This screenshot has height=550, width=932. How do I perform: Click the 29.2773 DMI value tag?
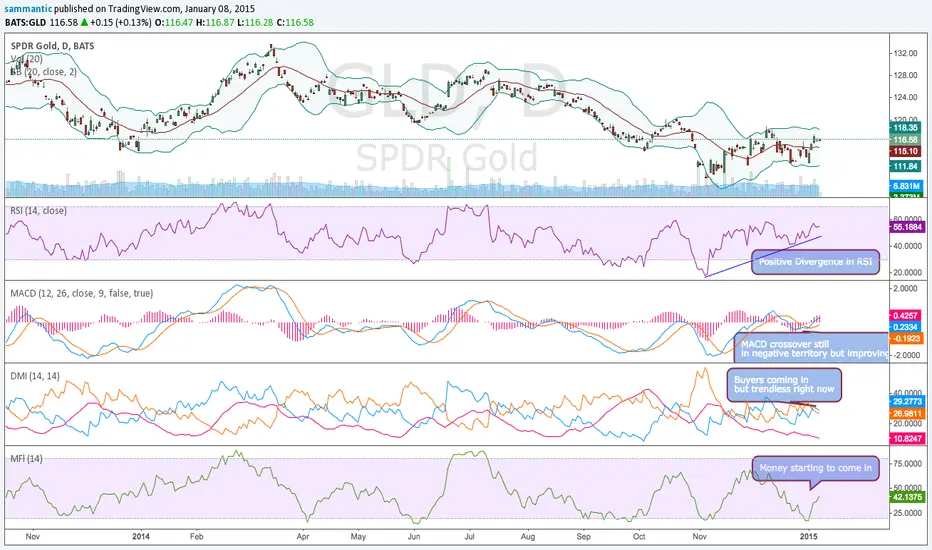click(907, 402)
